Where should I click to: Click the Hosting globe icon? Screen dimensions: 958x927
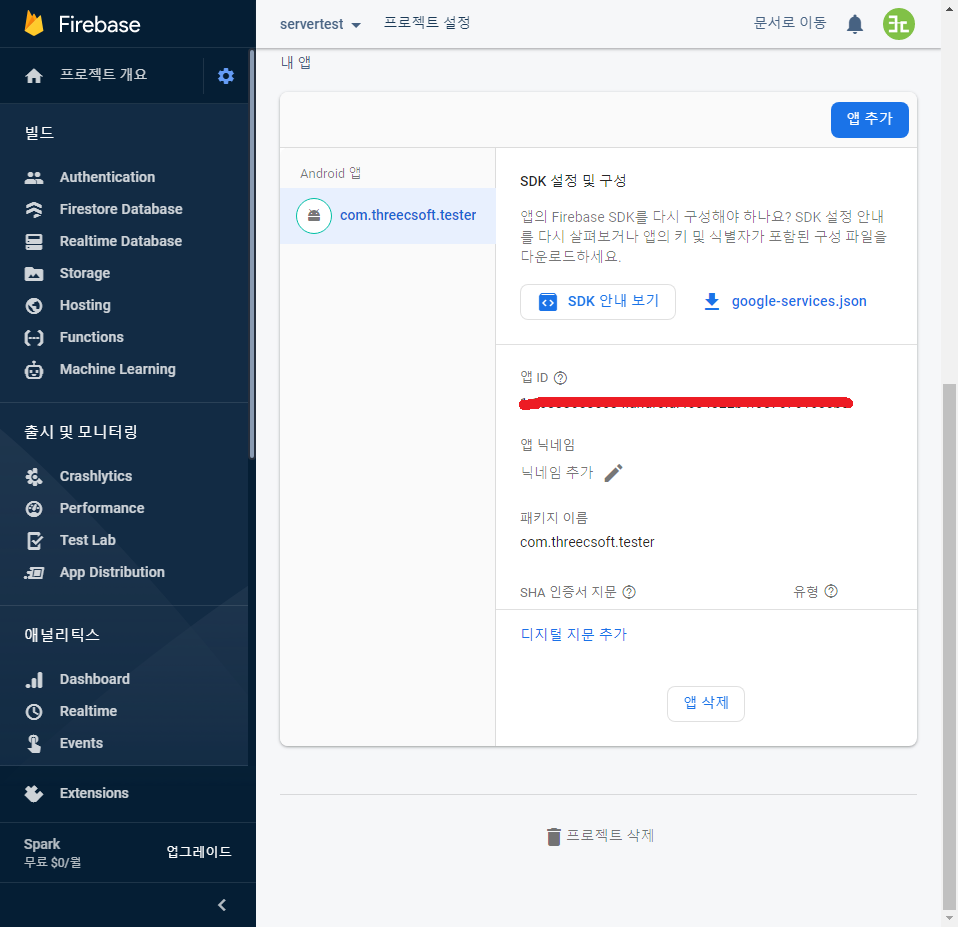tap(34, 306)
